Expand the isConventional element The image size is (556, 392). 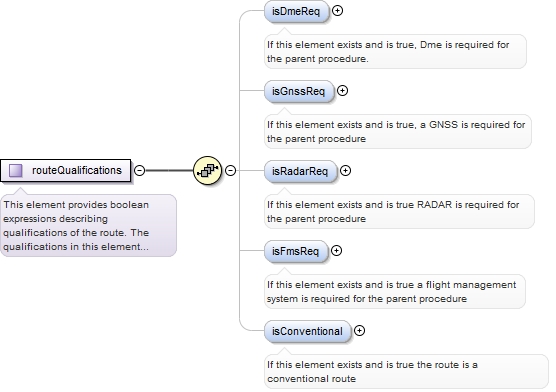pos(360,331)
